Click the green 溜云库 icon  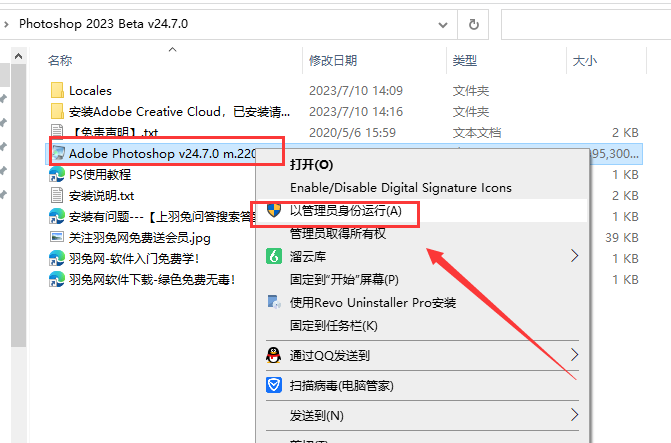[274, 256]
